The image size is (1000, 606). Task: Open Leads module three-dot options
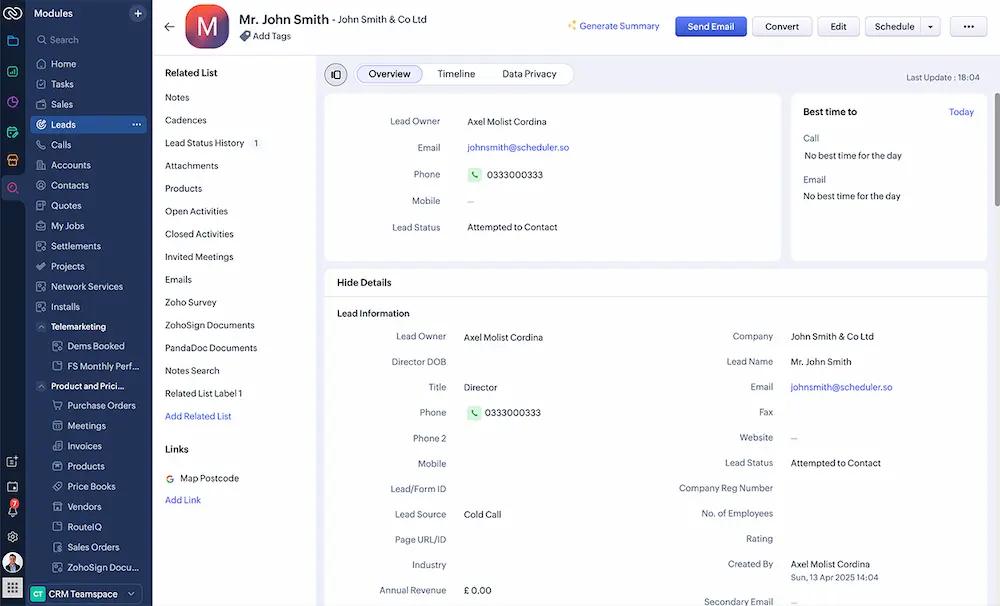136,124
